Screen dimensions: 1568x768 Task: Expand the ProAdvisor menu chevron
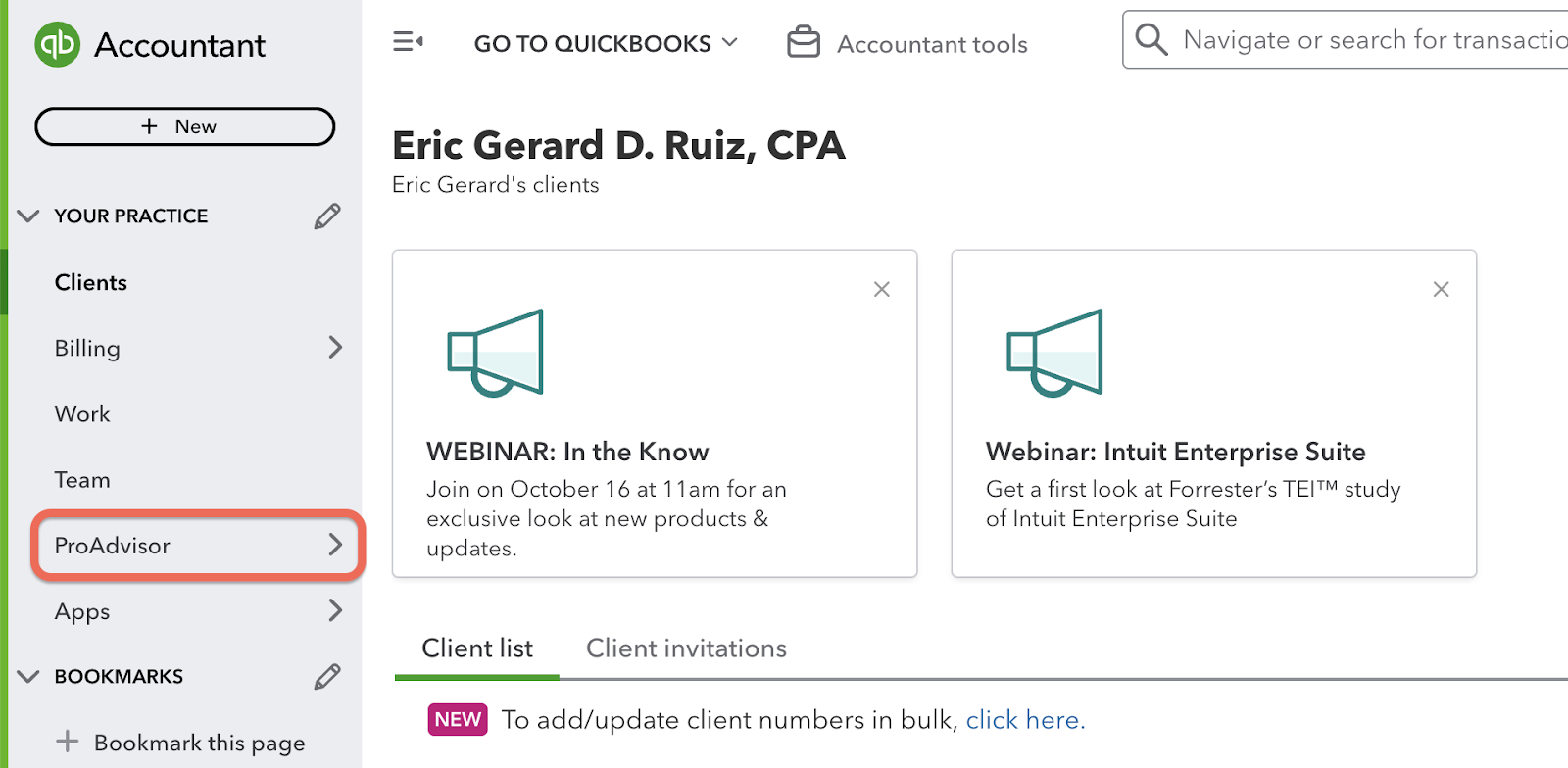(336, 546)
